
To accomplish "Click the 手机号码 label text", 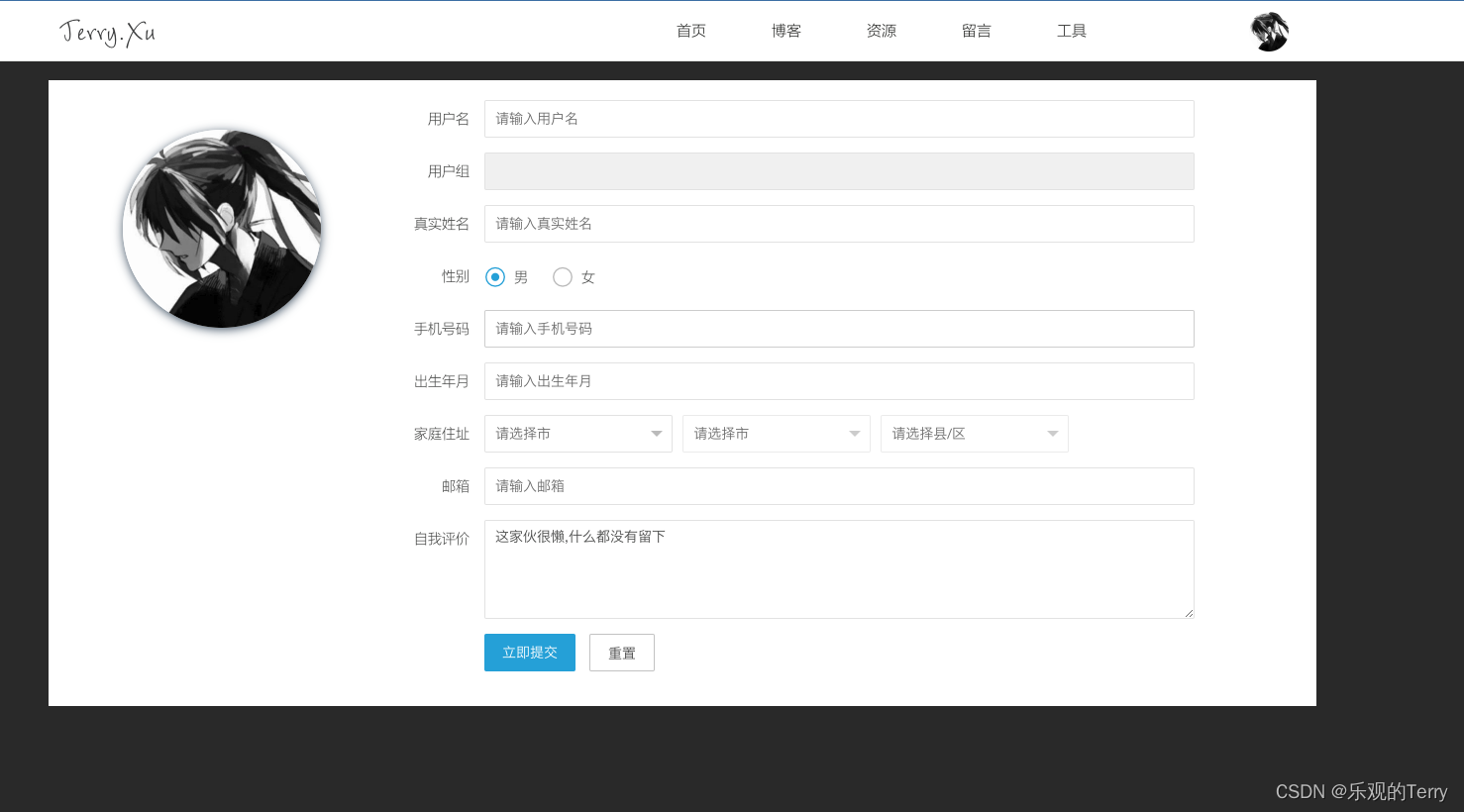I will point(442,329).
